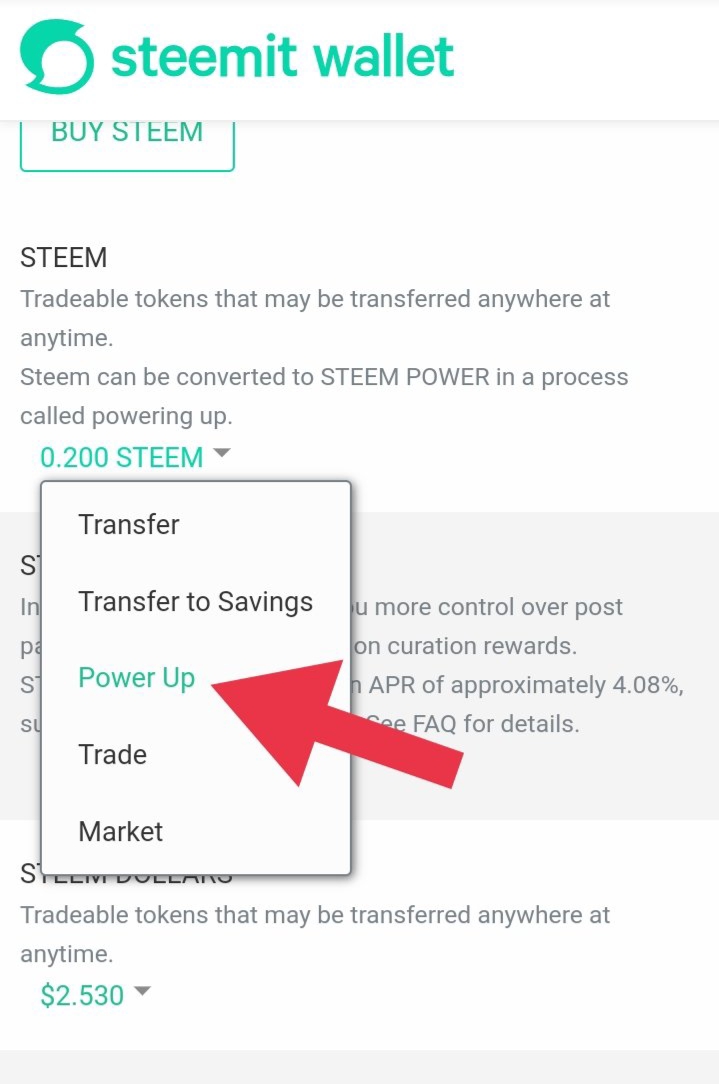Choose Trade in the STEEM menu

tap(113, 755)
